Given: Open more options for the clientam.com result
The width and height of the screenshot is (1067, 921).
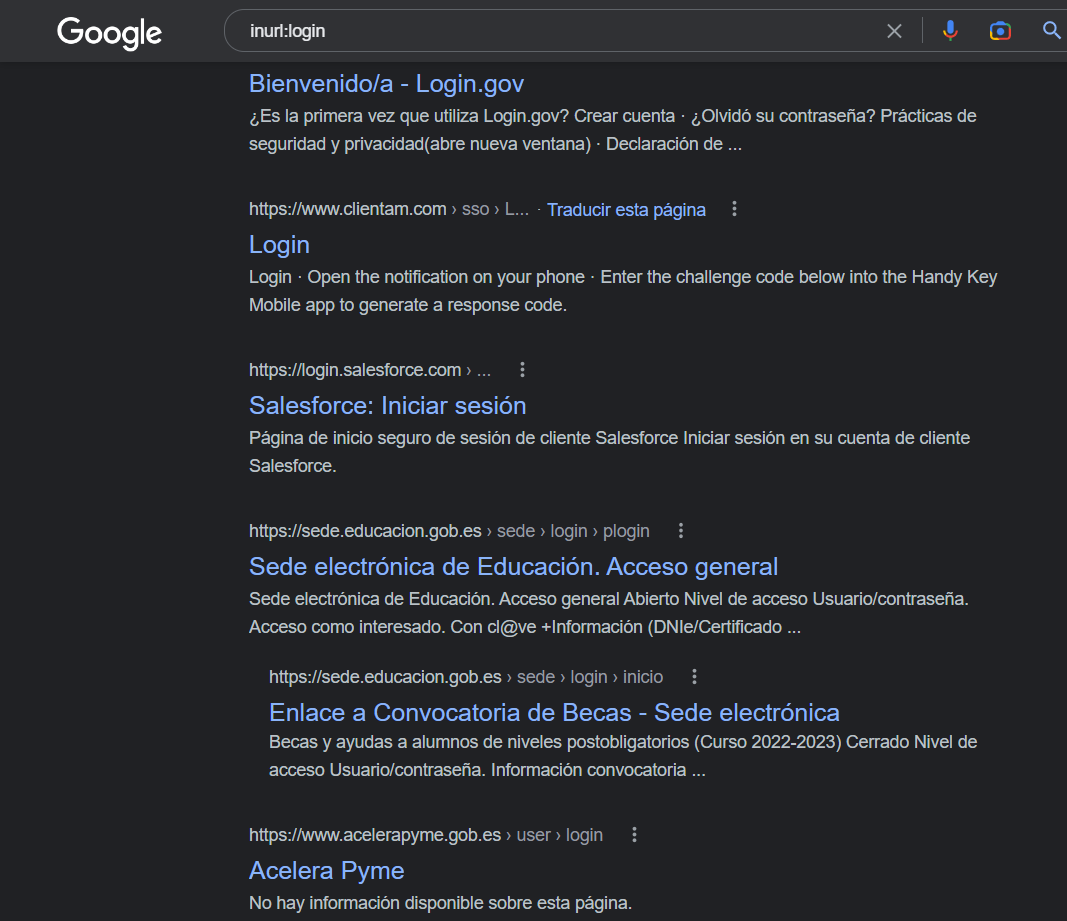Looking at the screenshot, I should point(734,209).
